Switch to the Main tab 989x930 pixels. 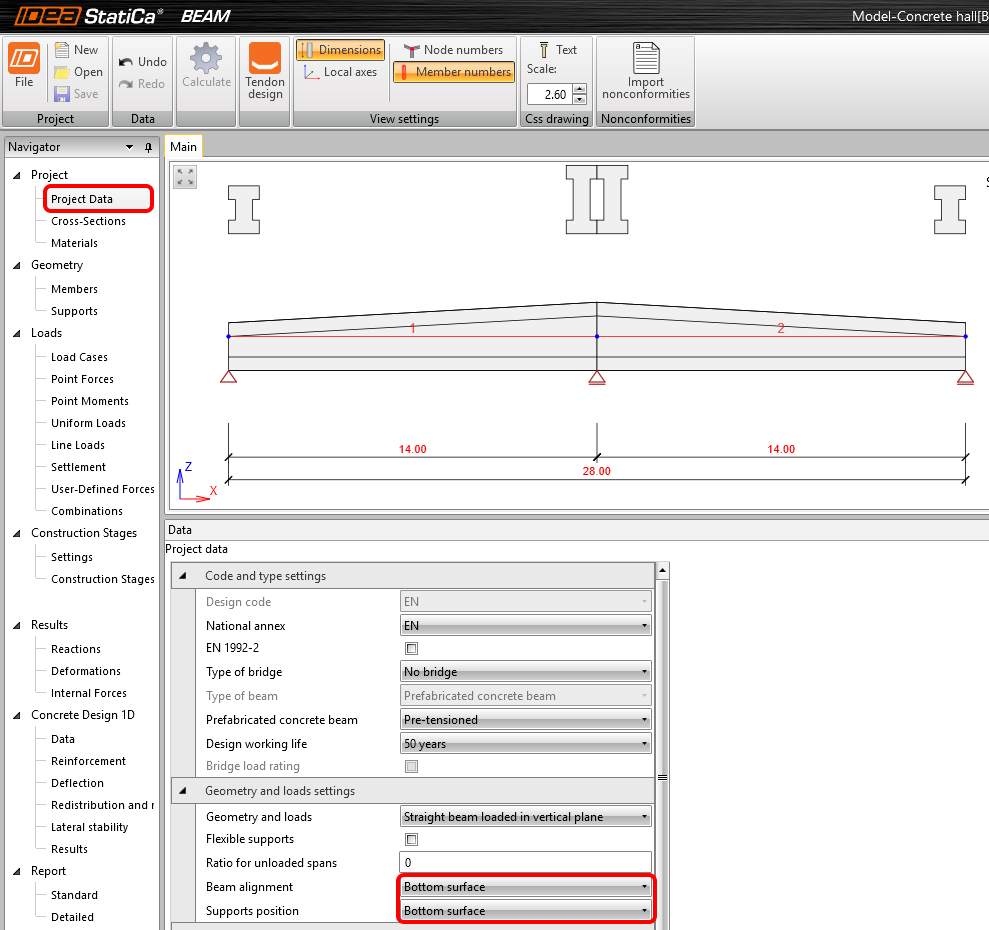pos(183,146)
